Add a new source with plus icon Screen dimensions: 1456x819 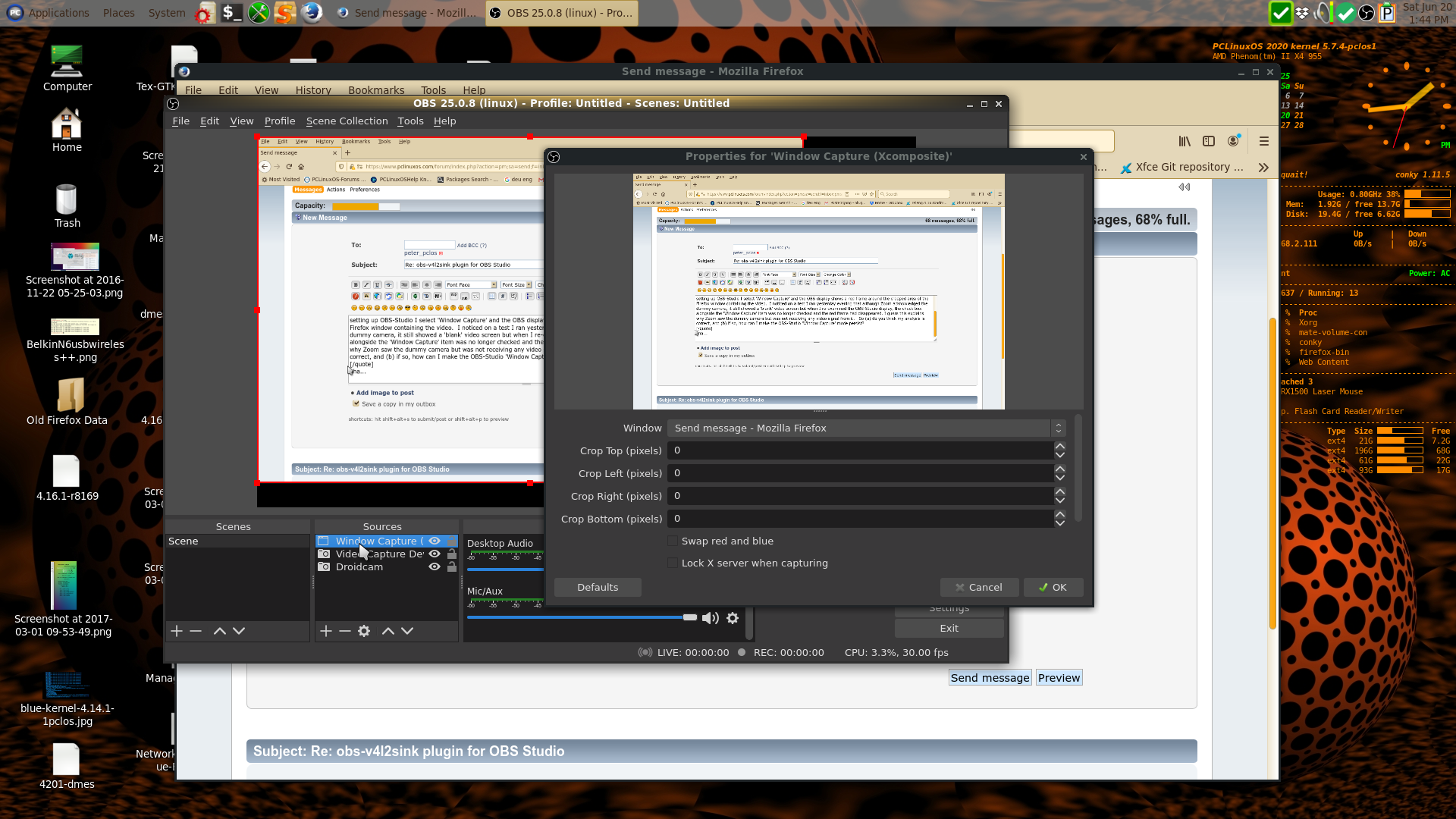click(326, 631)
